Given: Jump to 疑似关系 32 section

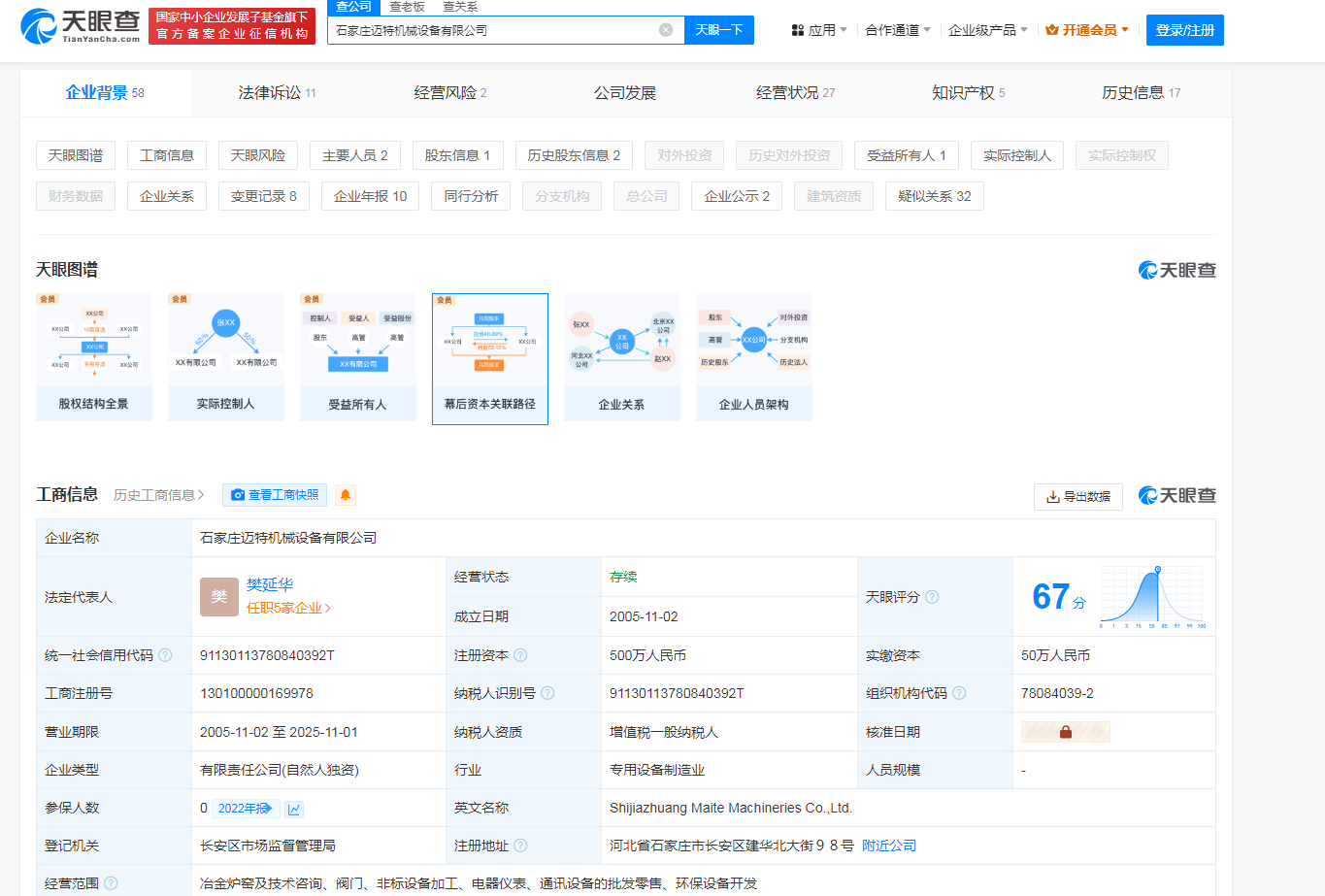Looking at the screenshot, I should (935, 196).
